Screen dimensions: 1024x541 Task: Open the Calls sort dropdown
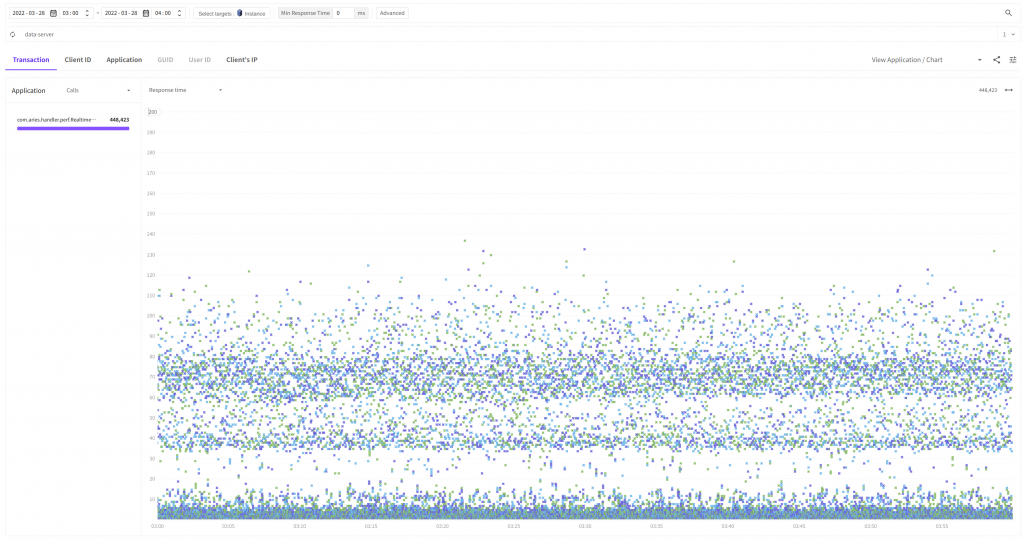(x=98, y=90)
